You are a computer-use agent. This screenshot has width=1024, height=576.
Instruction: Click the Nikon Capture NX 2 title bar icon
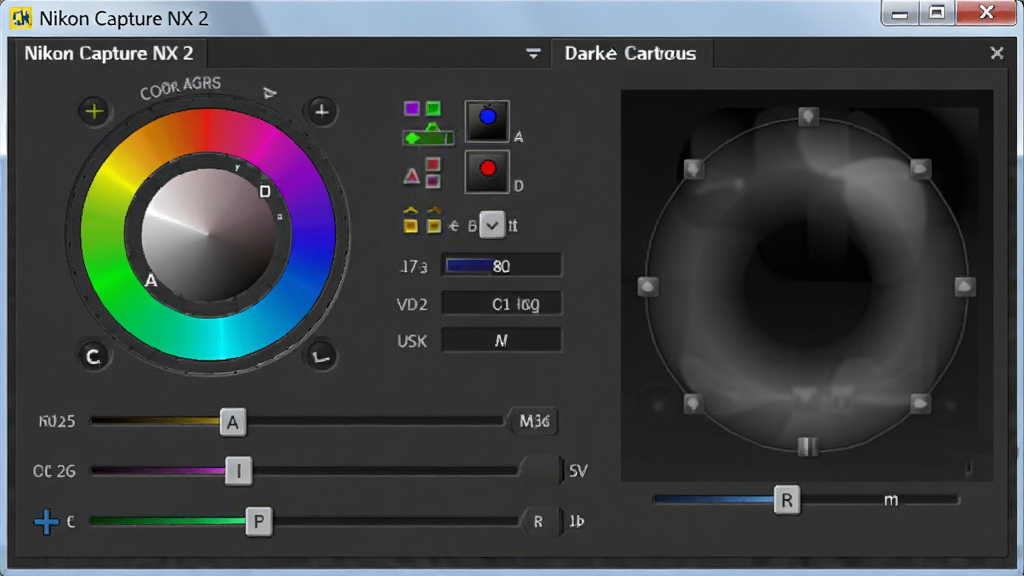click(21, 18)
